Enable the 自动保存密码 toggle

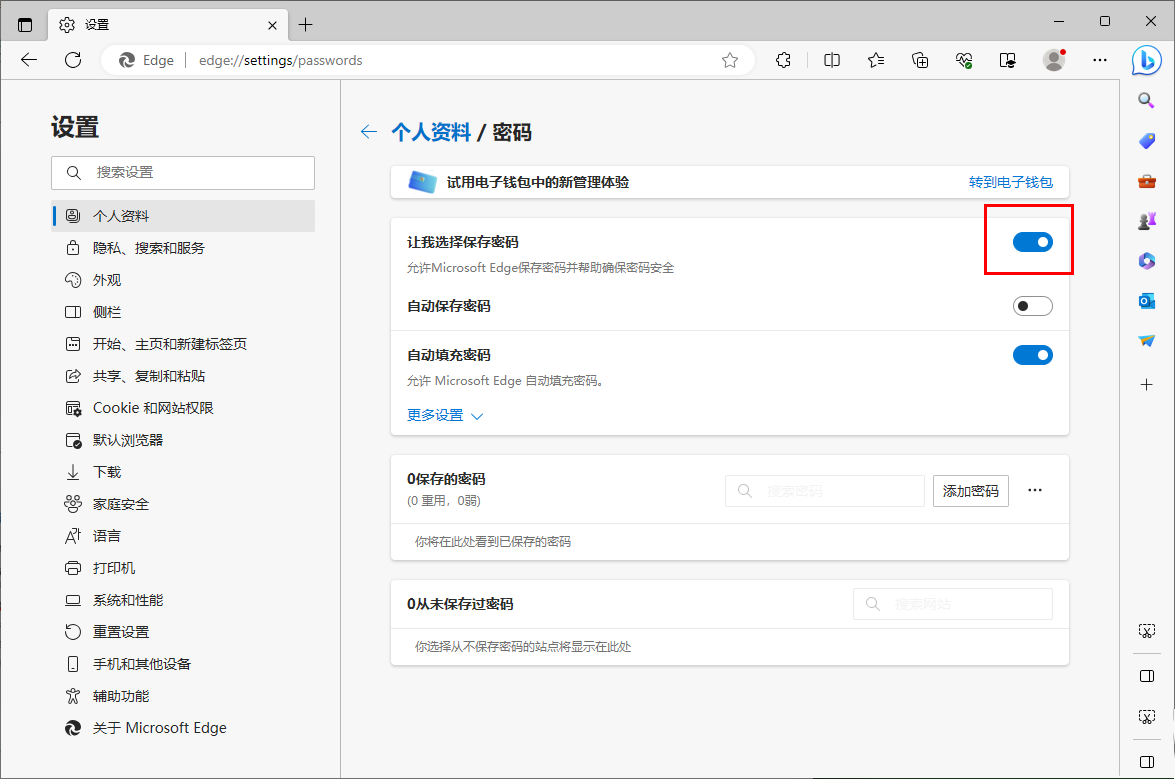coord(1033,306)
